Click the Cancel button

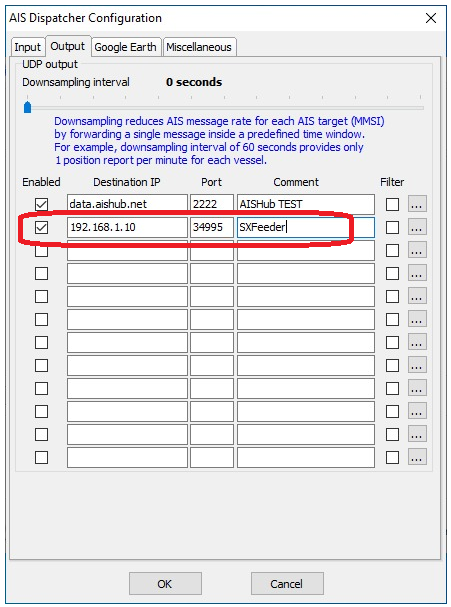tap(287, 583)
